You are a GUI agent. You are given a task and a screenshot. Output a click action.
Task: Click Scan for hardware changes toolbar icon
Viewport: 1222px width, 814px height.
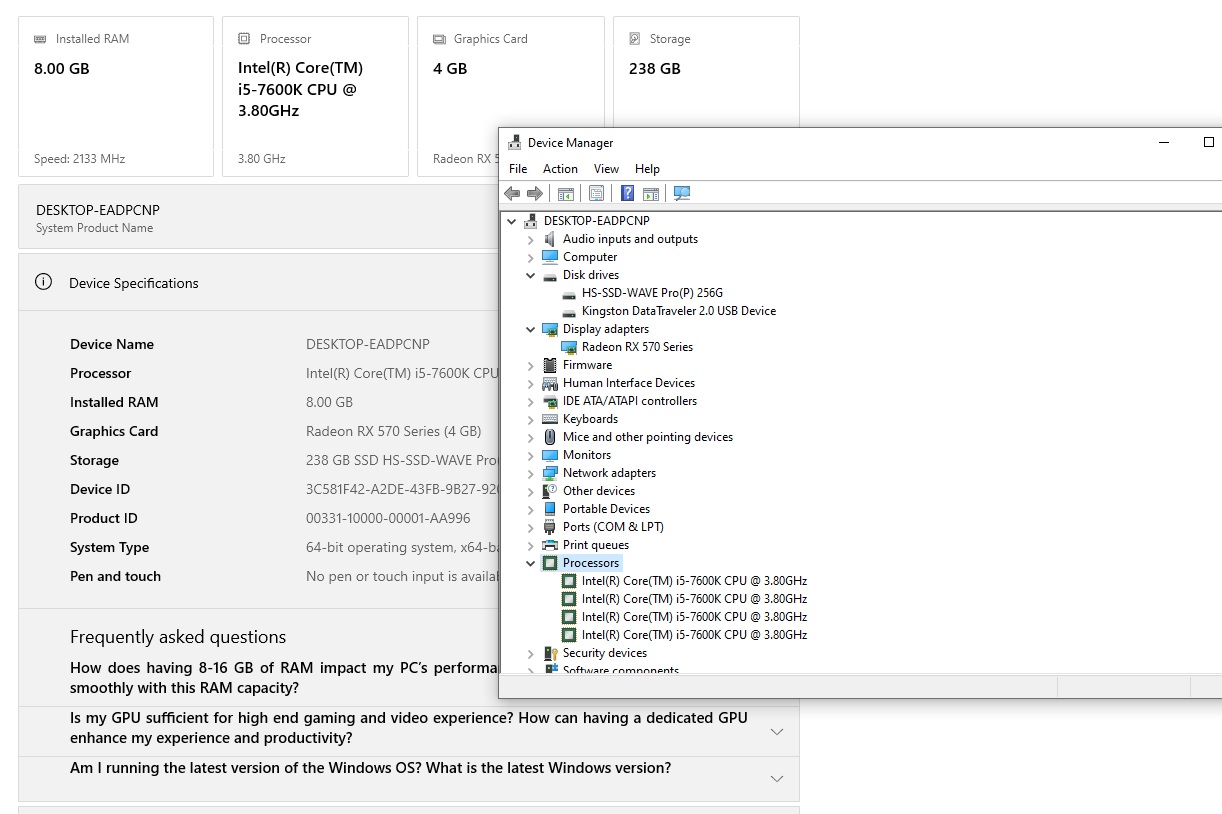[682, 193]
